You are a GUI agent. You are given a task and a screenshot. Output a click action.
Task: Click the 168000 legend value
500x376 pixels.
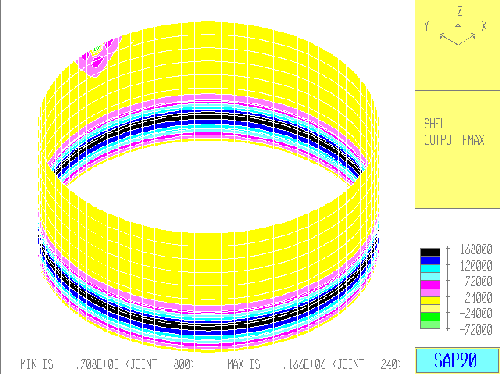[x=476, y=249]
